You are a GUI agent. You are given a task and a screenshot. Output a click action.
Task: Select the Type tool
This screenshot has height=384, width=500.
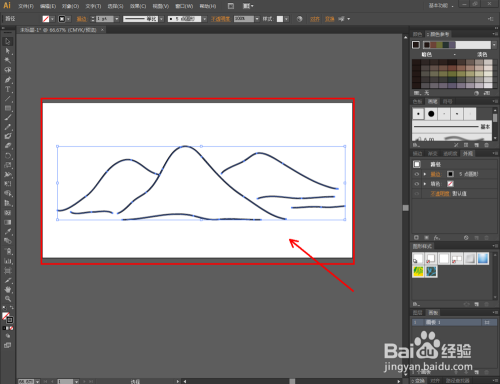pyautogui.click(x=8, y=89)
